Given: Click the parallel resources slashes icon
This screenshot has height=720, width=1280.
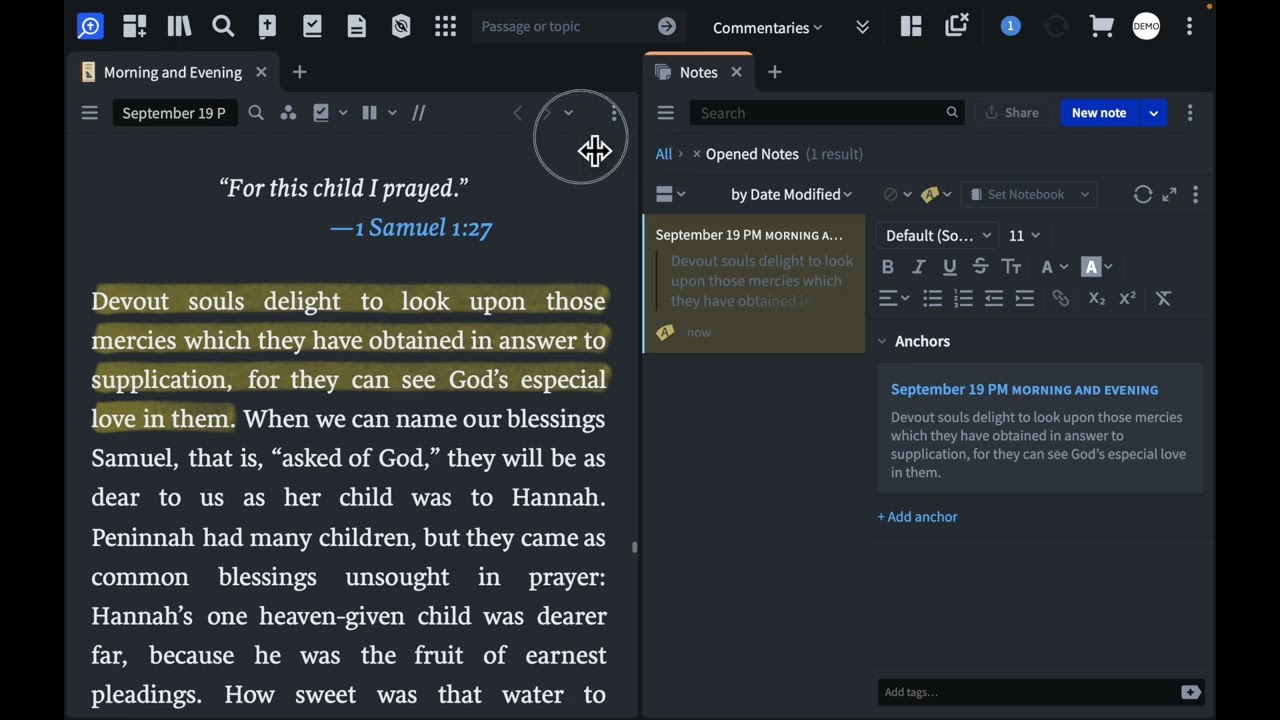Looking at the screenshot, I should coord(419,113).
